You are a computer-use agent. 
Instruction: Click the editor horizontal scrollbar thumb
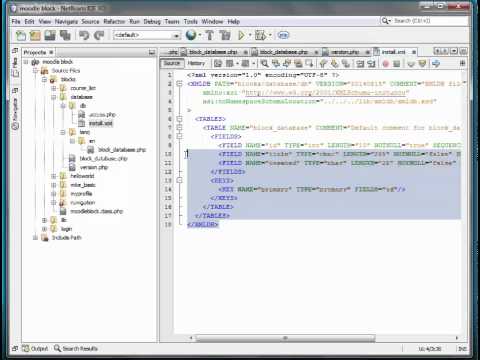(x=285, y=338)
